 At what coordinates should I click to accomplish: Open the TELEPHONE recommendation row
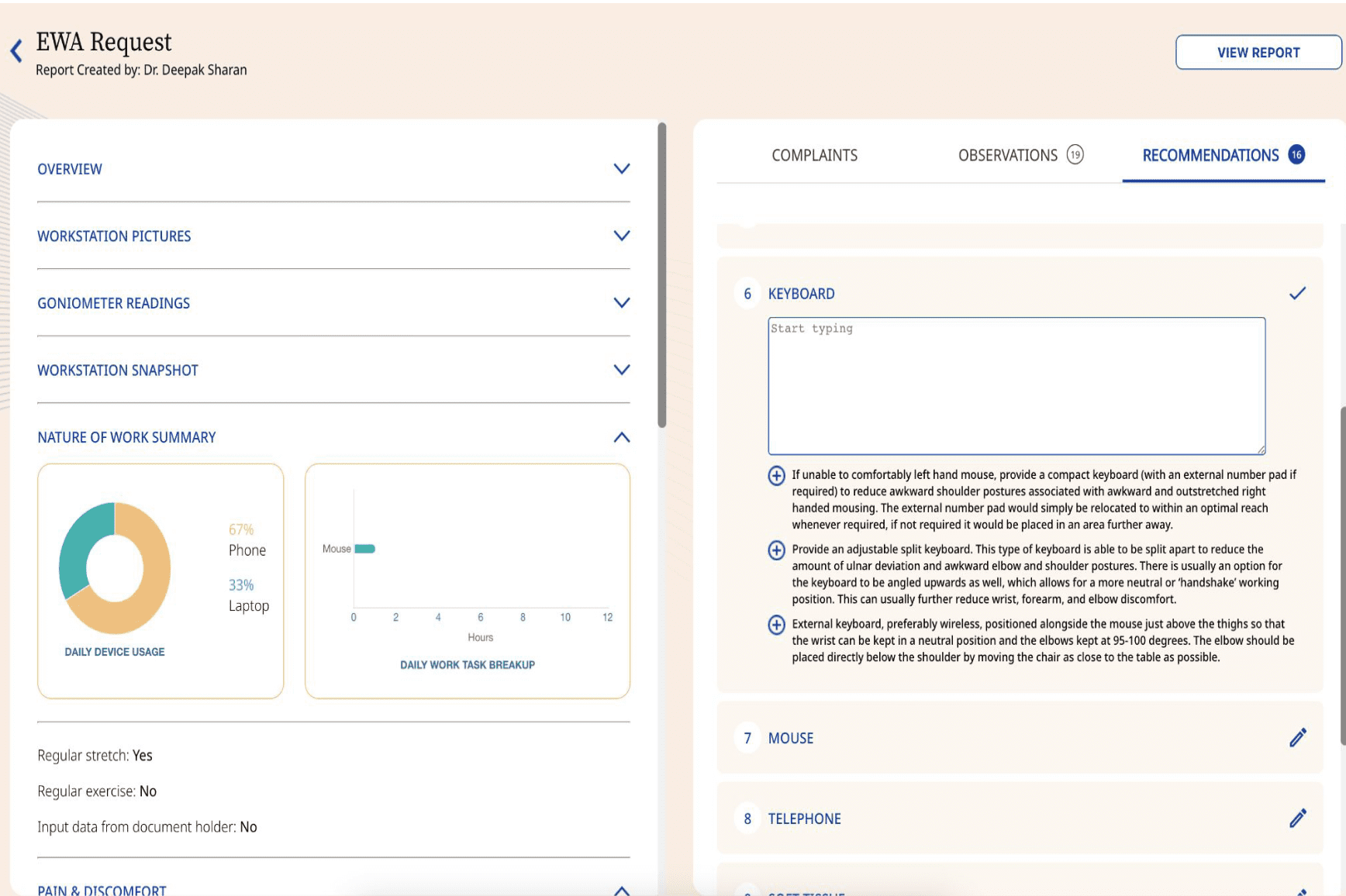point(1020,818)
